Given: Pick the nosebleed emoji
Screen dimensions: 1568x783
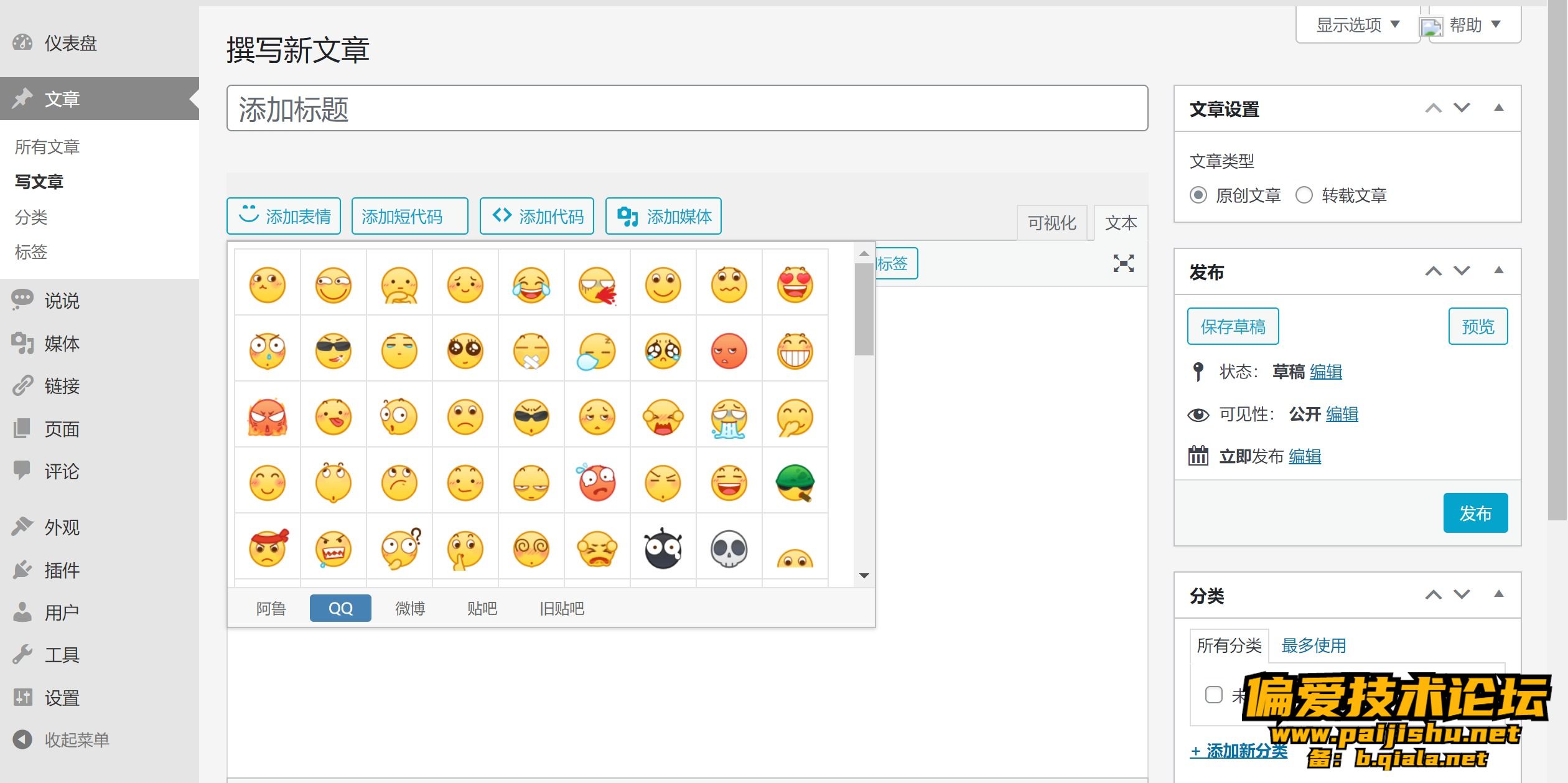Looking at the screenshot, I should [x=597, y=285].
